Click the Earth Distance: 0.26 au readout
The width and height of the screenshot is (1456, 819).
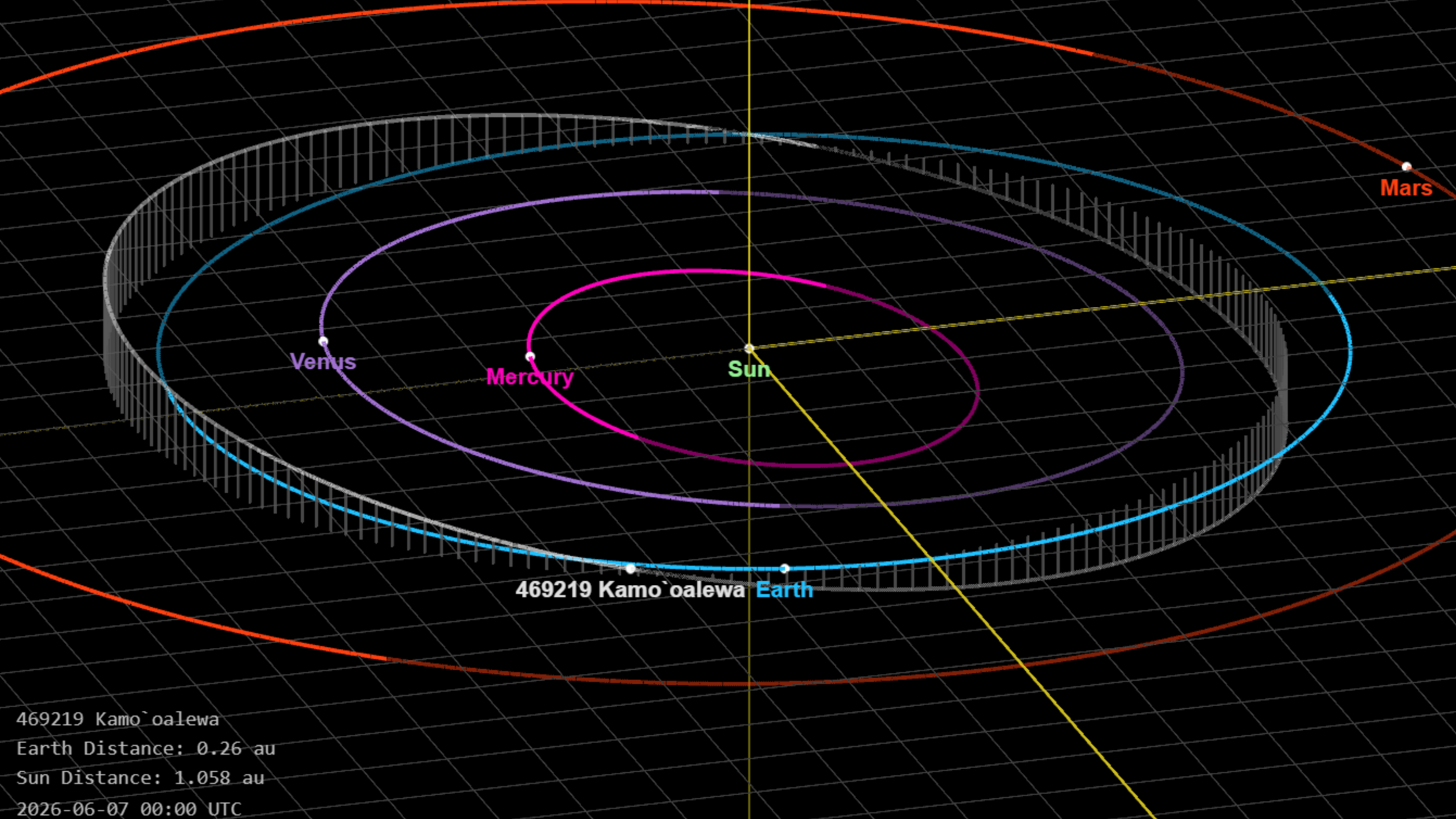pos(146,749)
